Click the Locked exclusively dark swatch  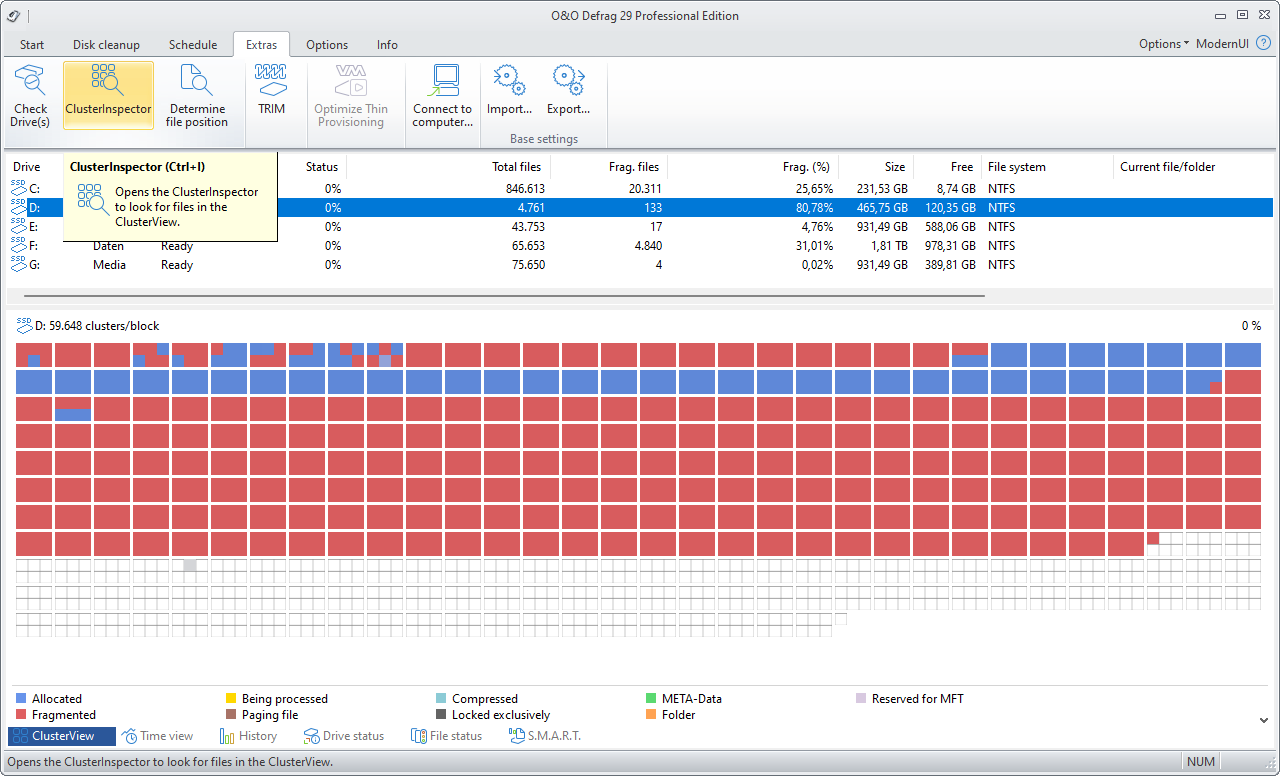[441, 715]
